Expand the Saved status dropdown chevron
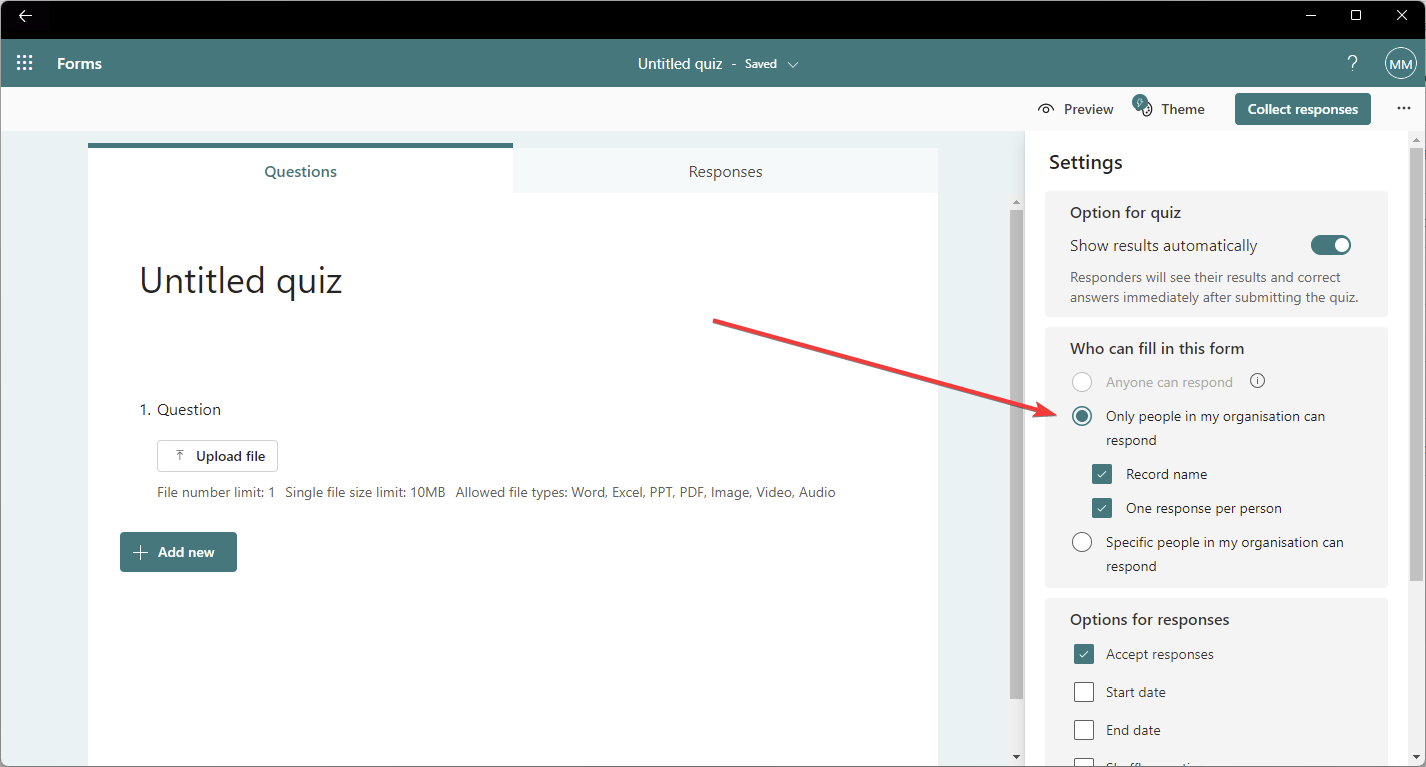 point(793,64)
